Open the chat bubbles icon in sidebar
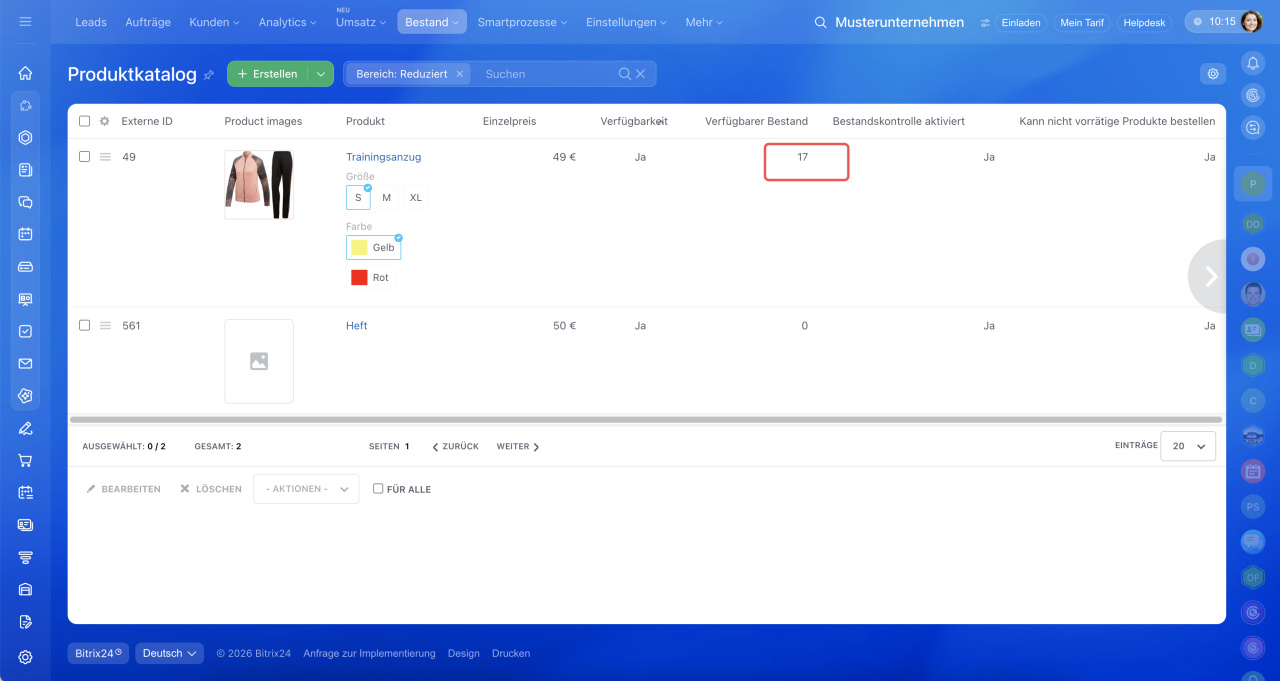The width and height of the screenshot is (1280, 681). [25, 202]
